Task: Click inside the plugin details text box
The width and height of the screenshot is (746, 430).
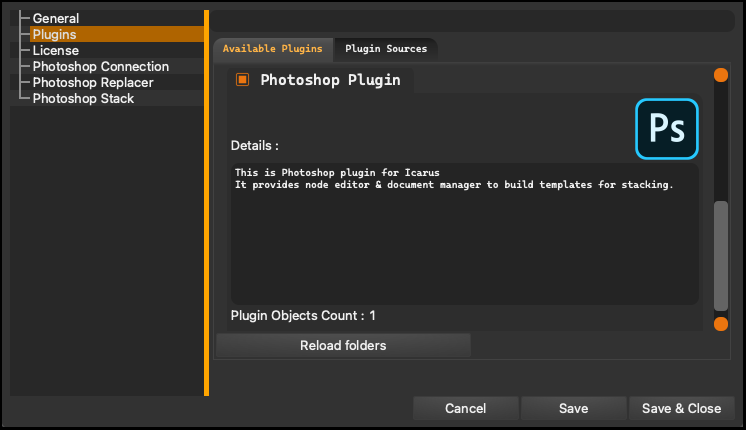Action: pos(464,234)
